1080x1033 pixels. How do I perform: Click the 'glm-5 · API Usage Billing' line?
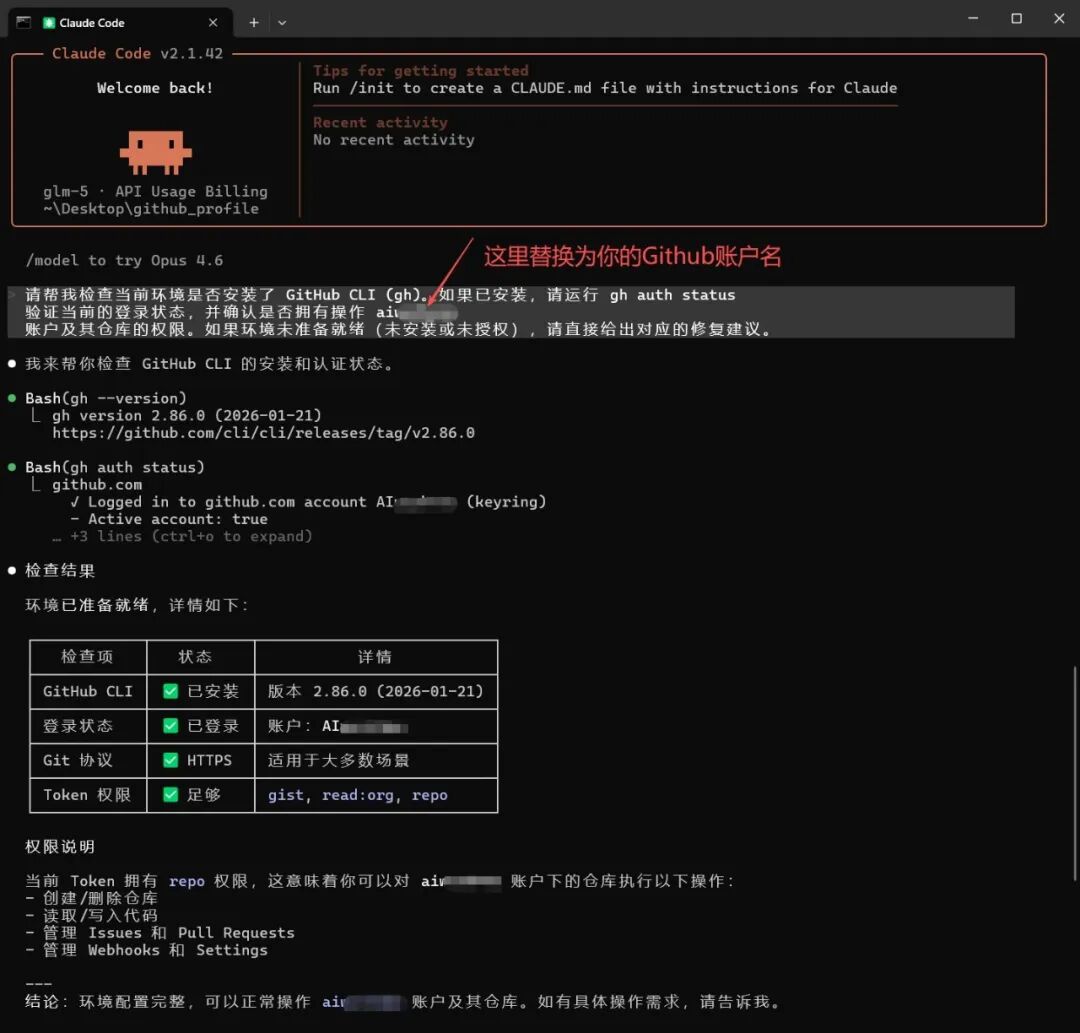[155, 191]
